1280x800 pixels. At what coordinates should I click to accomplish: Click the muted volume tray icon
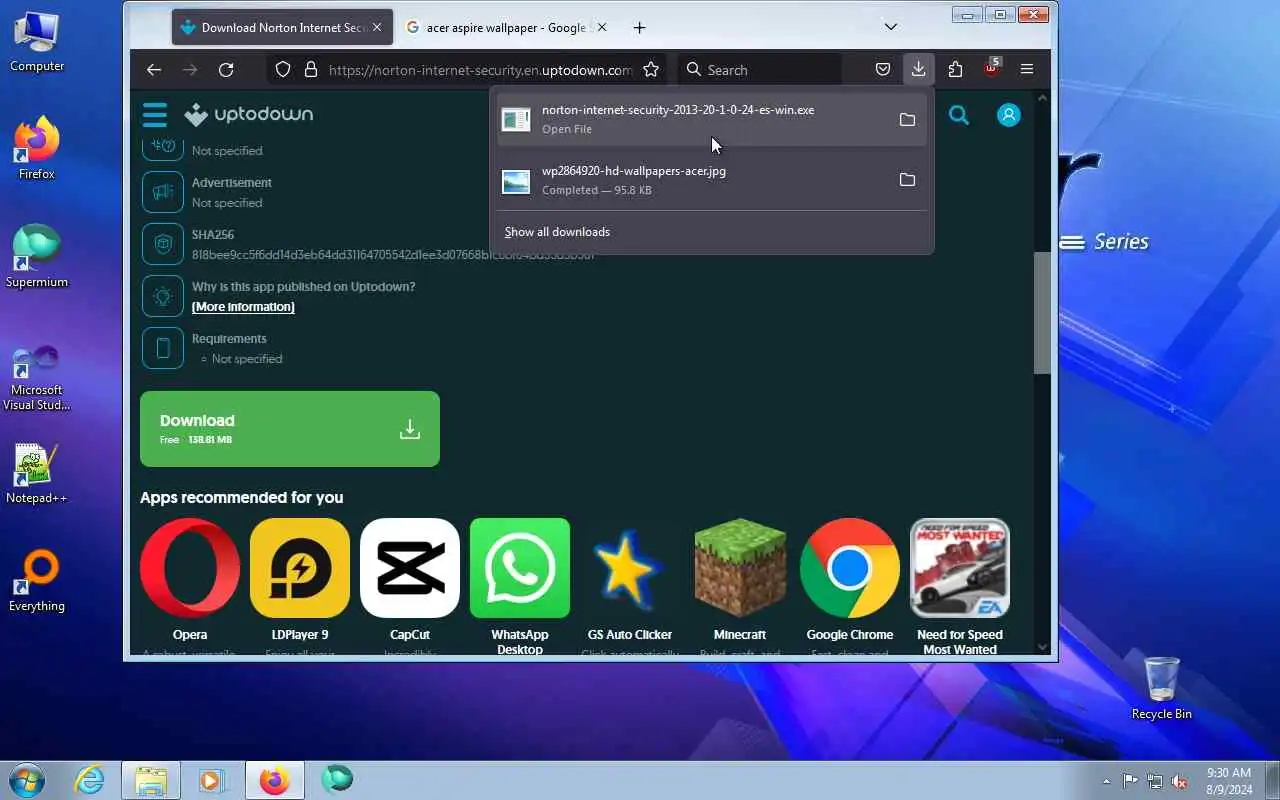pos(1180,781)
